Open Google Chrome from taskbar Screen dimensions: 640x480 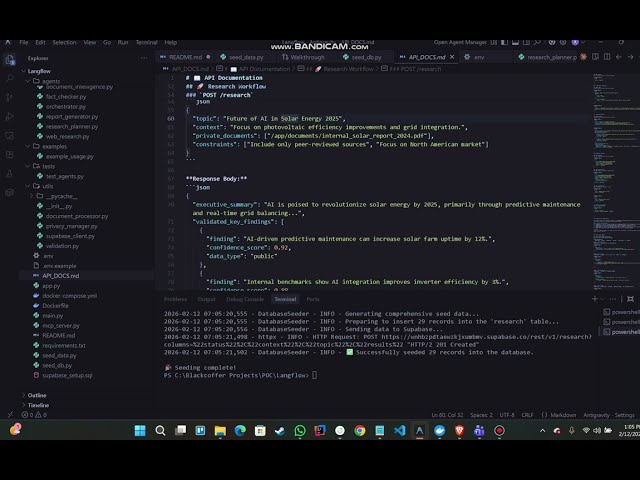pyautogui.click(x=360, y=431)
